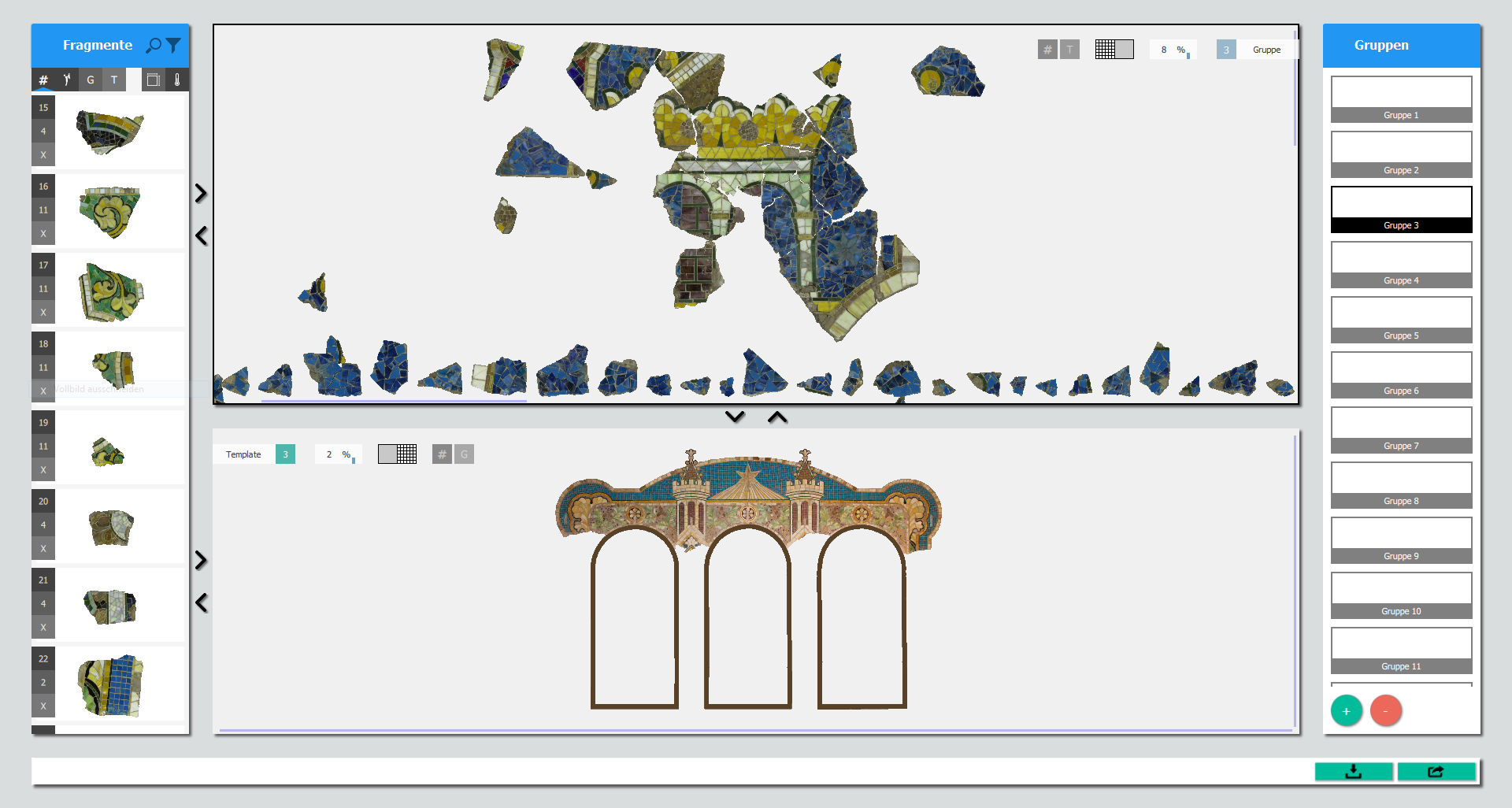Click the group number 3 badge

pyautogui.click(x=1226, y=50)
